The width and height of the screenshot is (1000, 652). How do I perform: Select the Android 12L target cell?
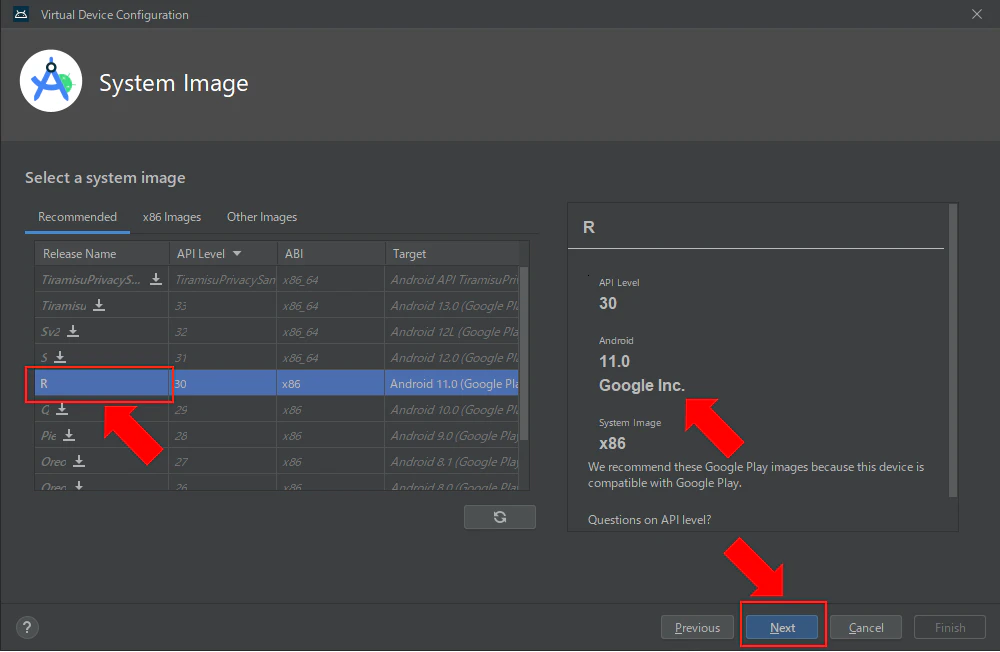coord(452,332)
